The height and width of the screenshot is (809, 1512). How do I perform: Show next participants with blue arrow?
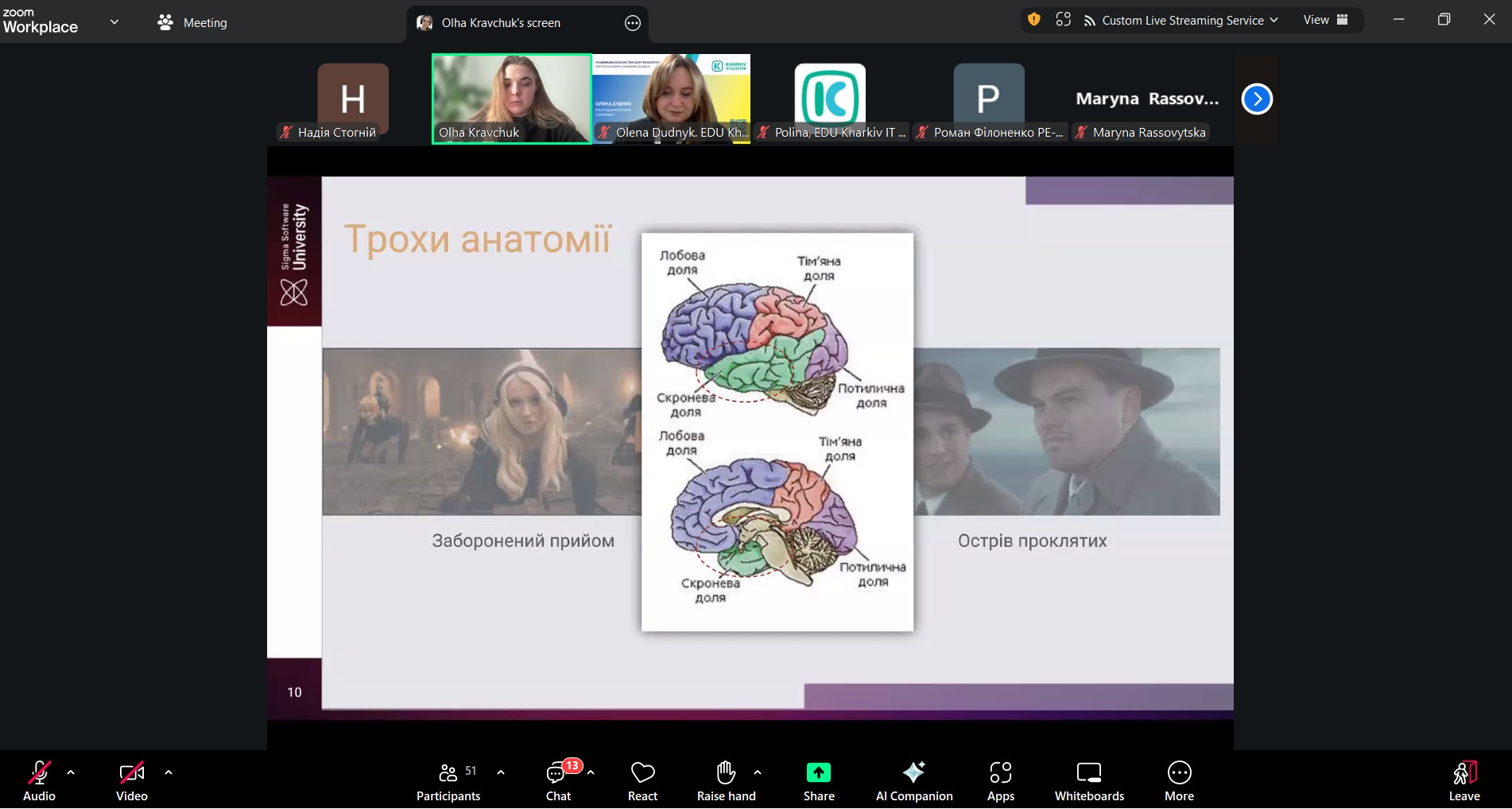[x=1257, y=99]
